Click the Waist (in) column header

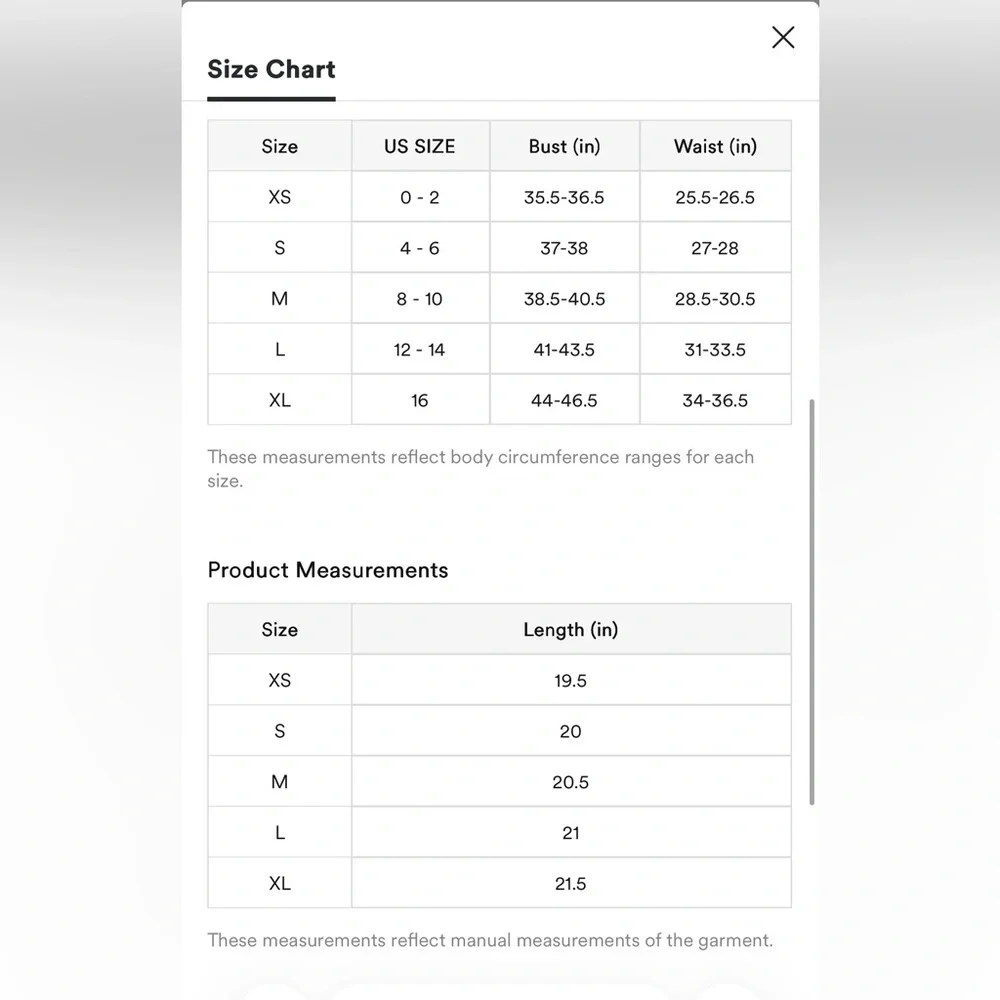(715, 146)
